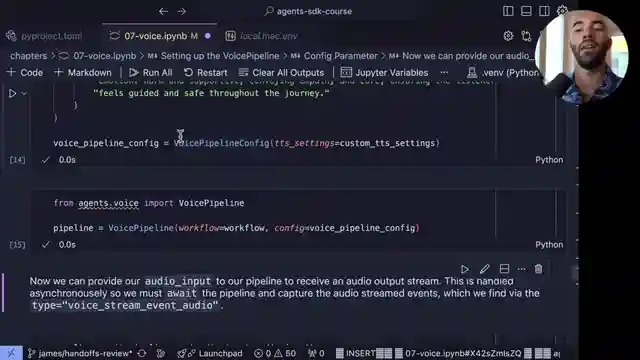The image size is (640, 360).
Task: Open notebook settings gear in editor toolbar
Action: click(508, 36)
